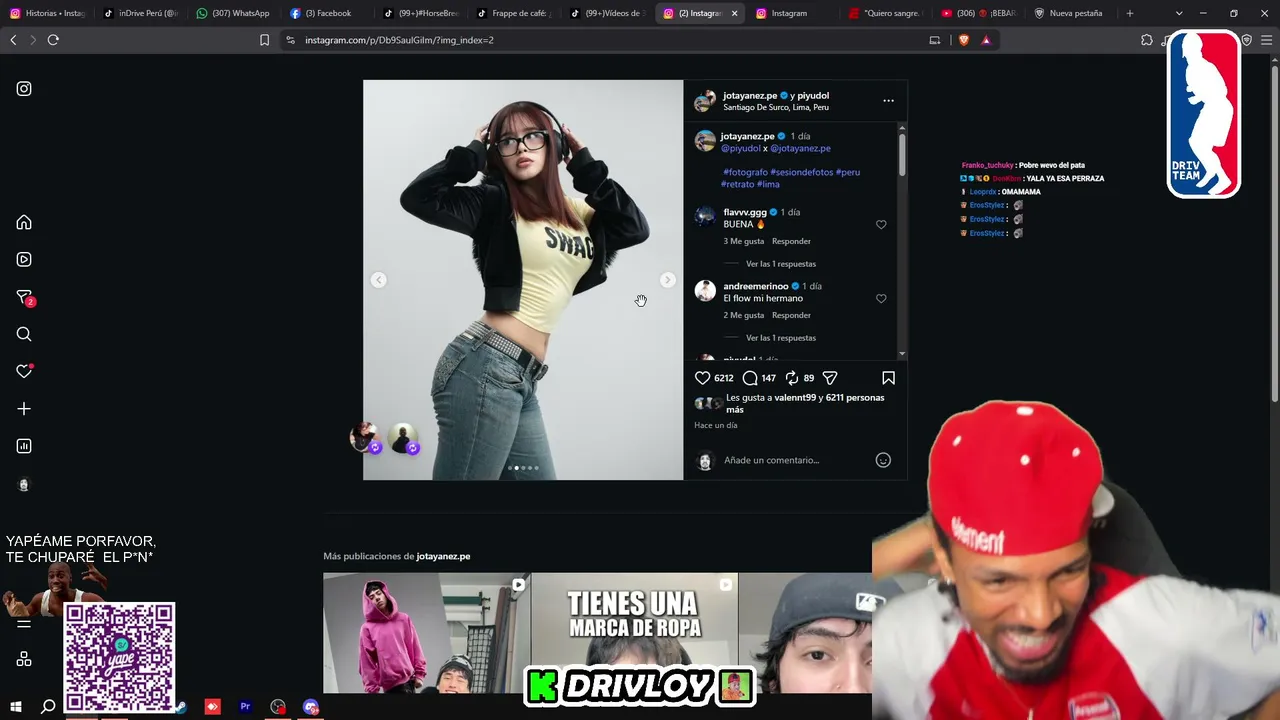Open Santiago De Surco location link
The height and width of the screenshot is (720, 1280).
[x=776, y=107]
